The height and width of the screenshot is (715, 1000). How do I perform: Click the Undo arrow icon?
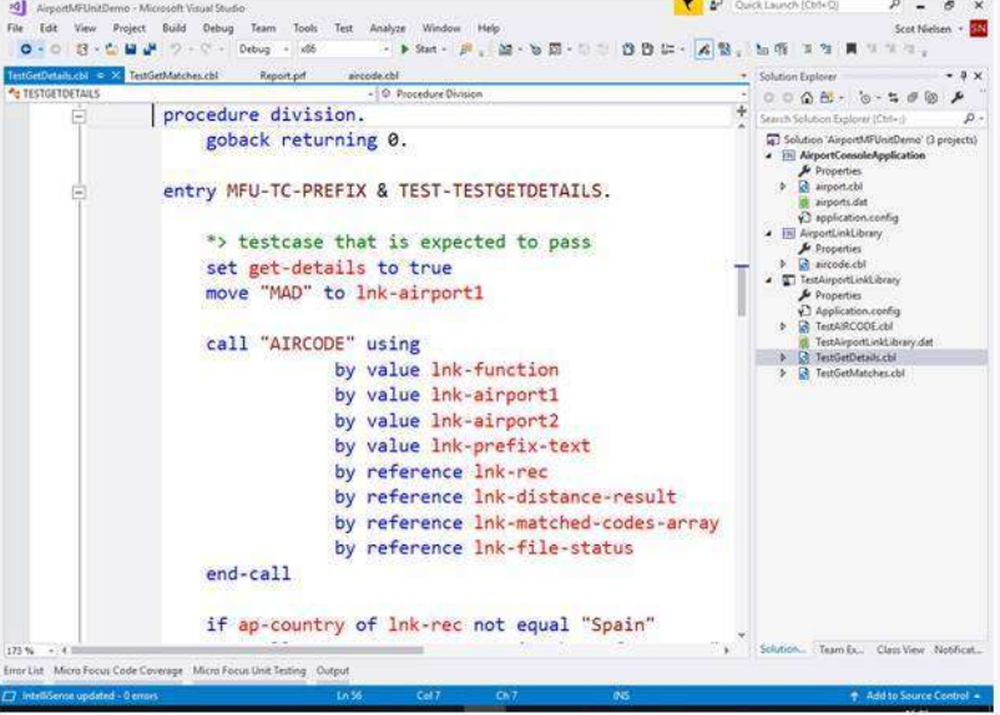[x=175, y=49]
